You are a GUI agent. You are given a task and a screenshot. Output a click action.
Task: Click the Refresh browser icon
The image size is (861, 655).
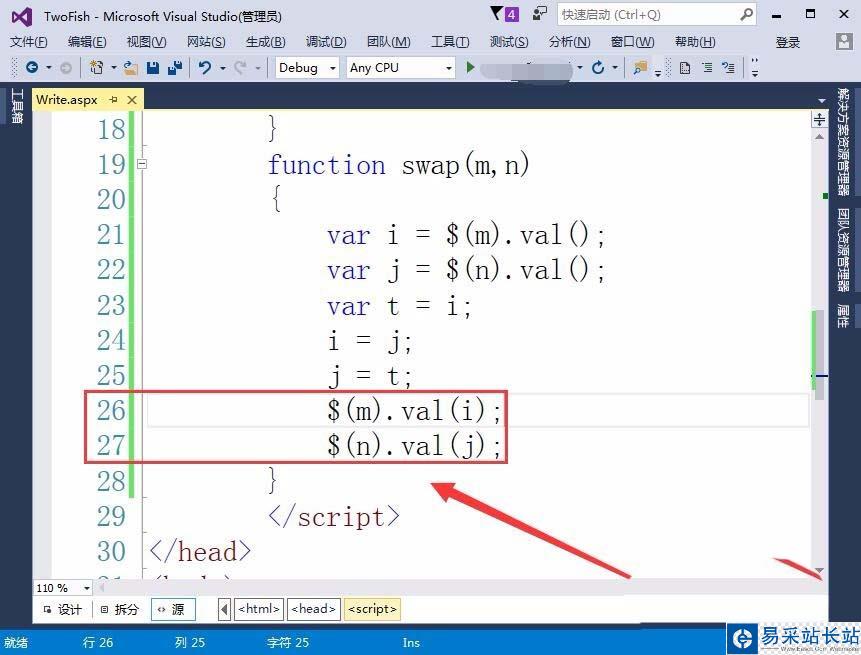point(598,68)
